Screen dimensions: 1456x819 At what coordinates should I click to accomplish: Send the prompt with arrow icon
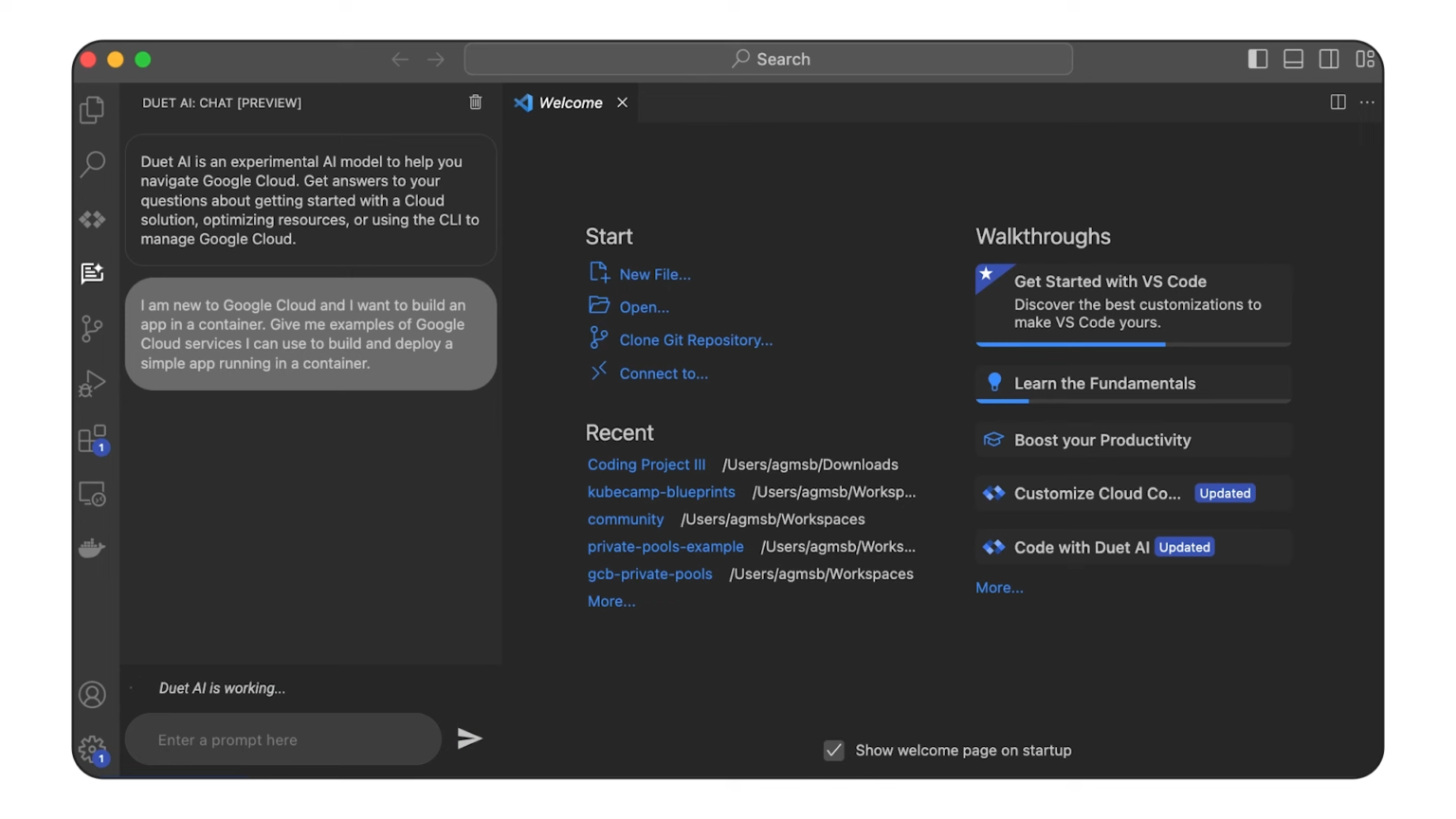[469, 738]
